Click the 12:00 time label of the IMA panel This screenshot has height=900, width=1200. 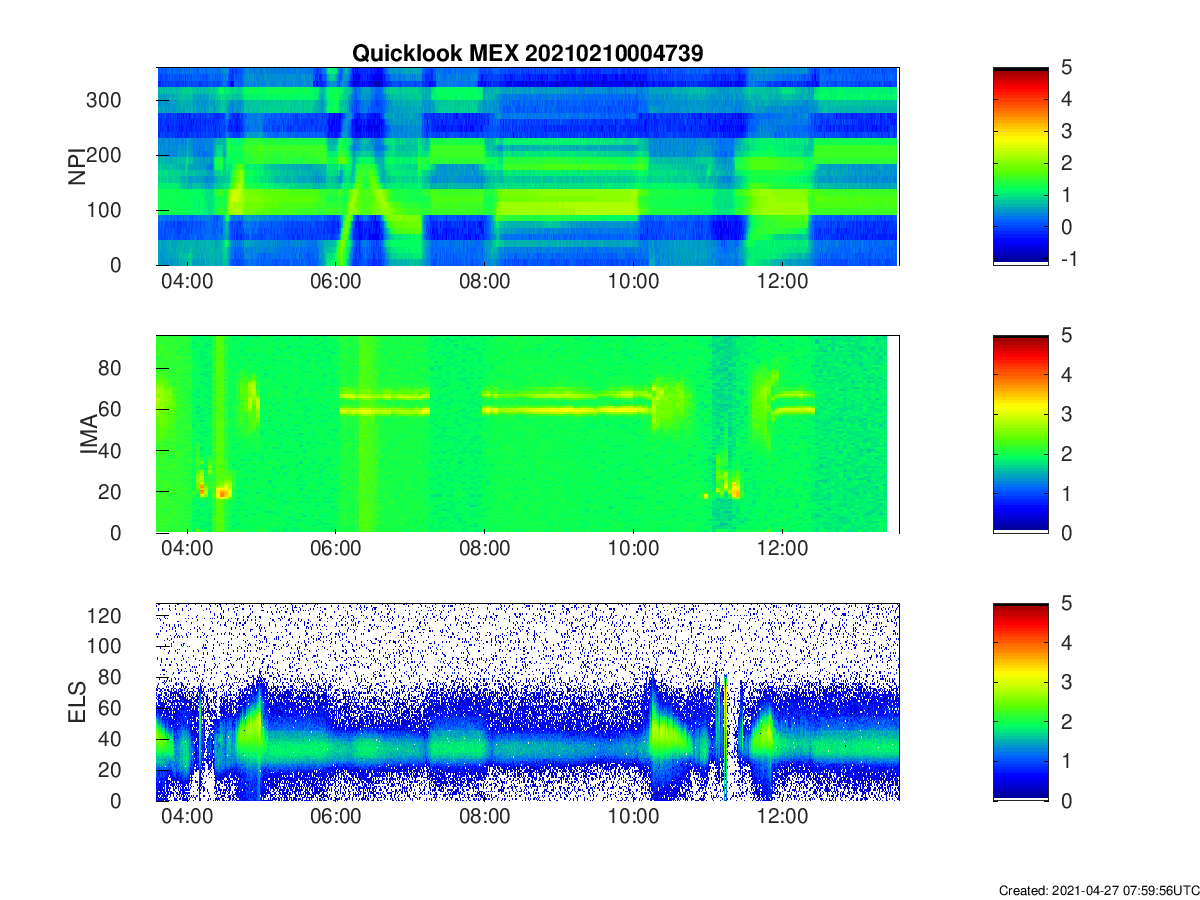coord(782,550)
